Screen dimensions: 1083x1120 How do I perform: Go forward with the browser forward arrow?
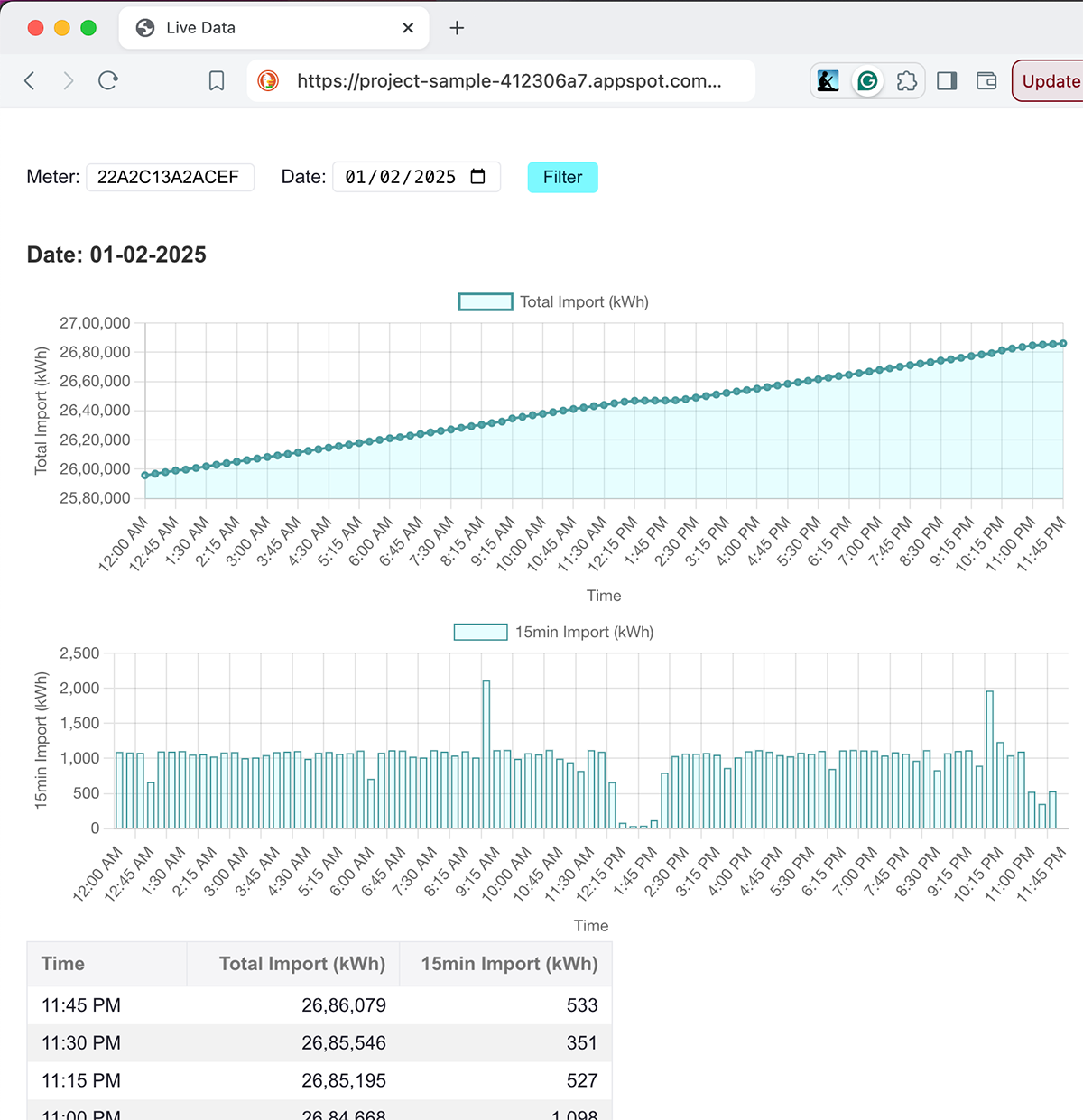(x=69, y=81)
